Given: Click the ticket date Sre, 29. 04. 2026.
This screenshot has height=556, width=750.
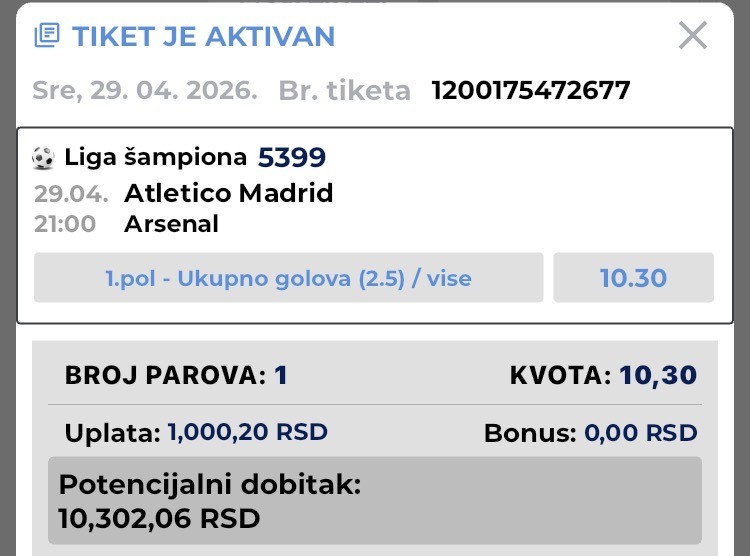Looking at the screenshot, I should (144, 91).
